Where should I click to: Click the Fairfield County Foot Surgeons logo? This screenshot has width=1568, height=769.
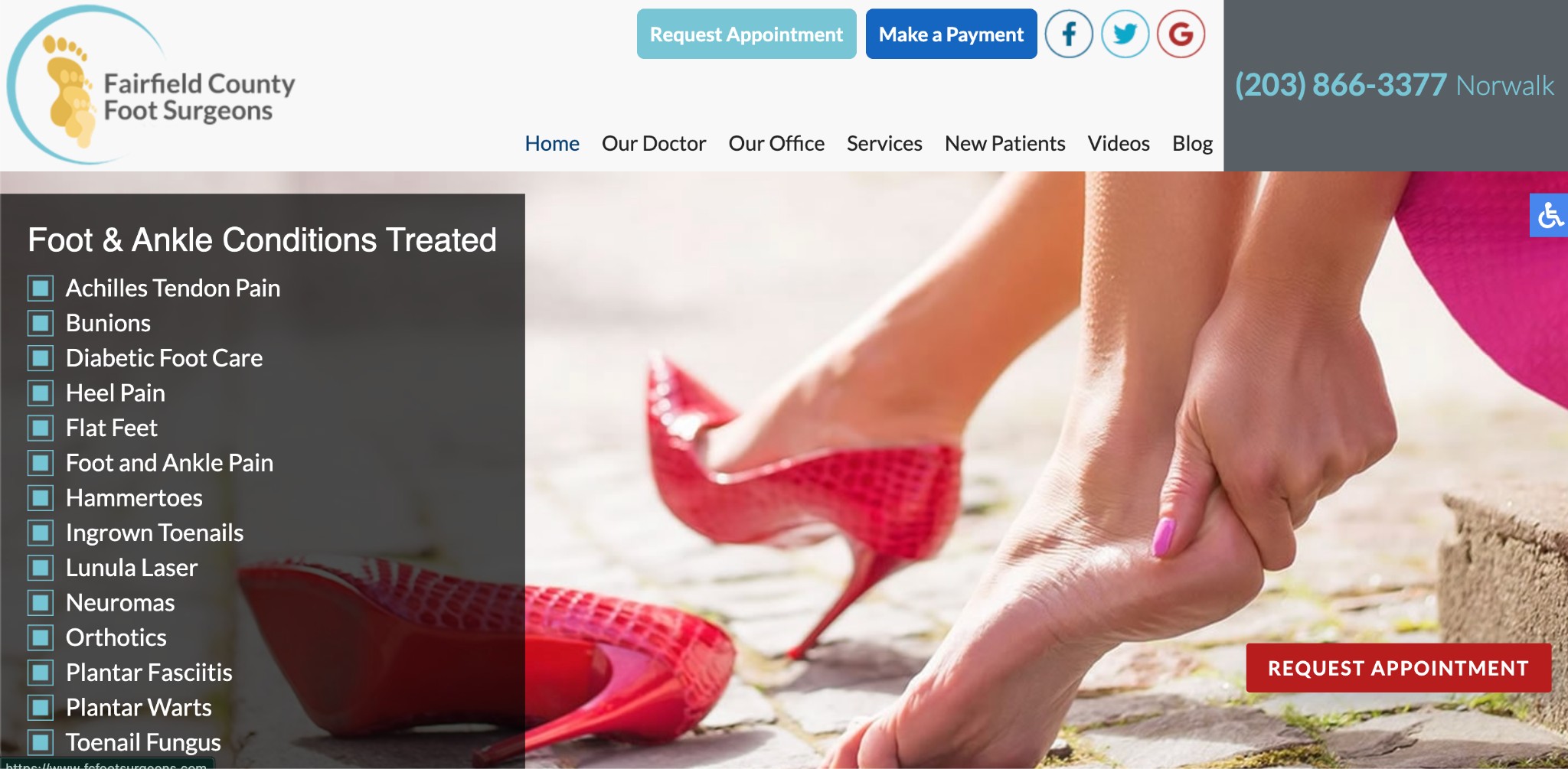[x=152, y=86]
